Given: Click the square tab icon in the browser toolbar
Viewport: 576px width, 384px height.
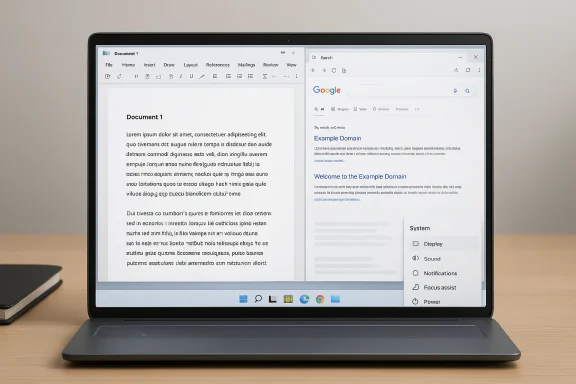Looking at the screenshot, I should (x=468, y=70).
